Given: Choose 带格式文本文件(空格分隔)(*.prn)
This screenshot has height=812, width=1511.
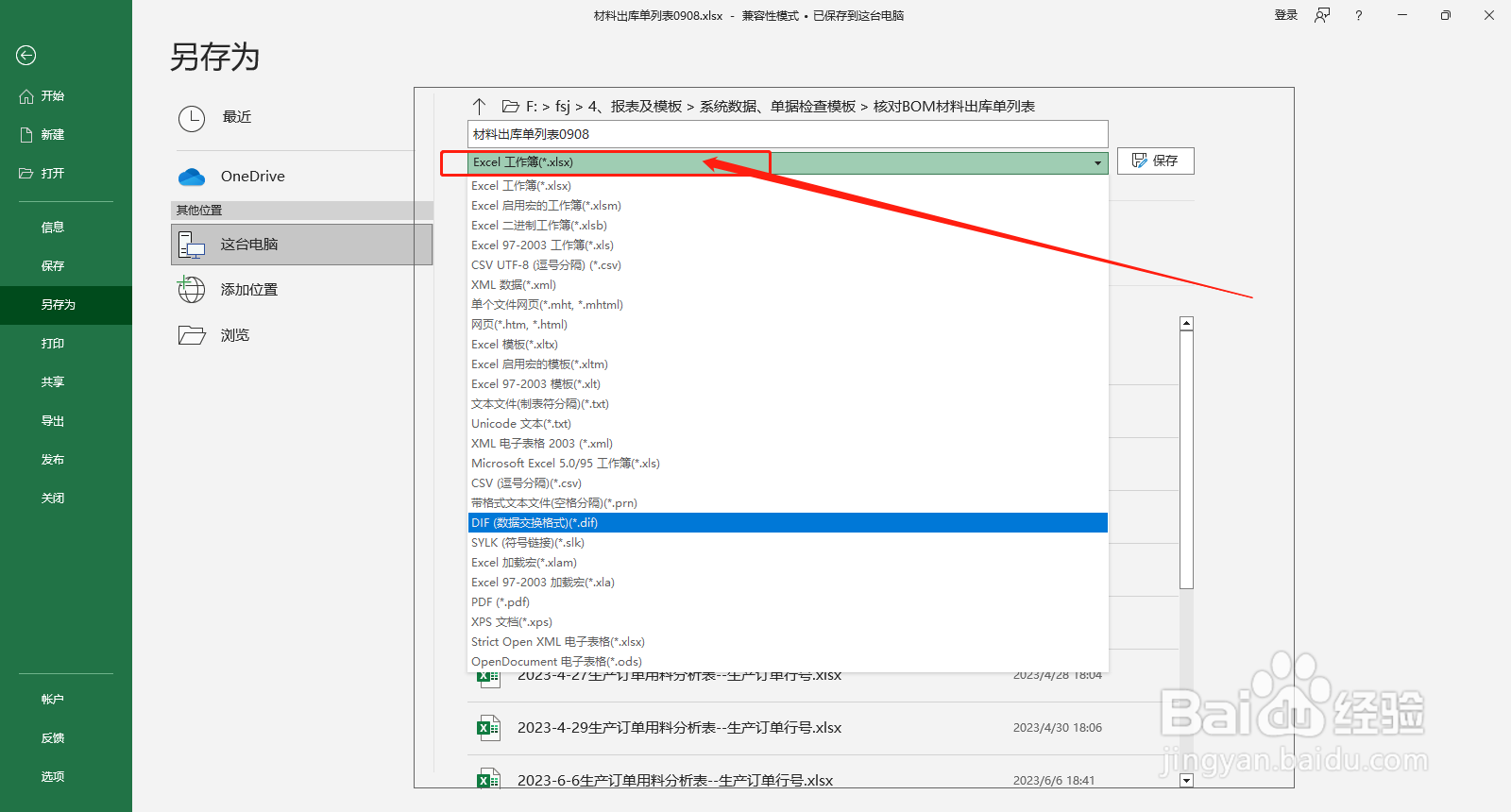Looking at the screenshot, I should coord(788,503).
